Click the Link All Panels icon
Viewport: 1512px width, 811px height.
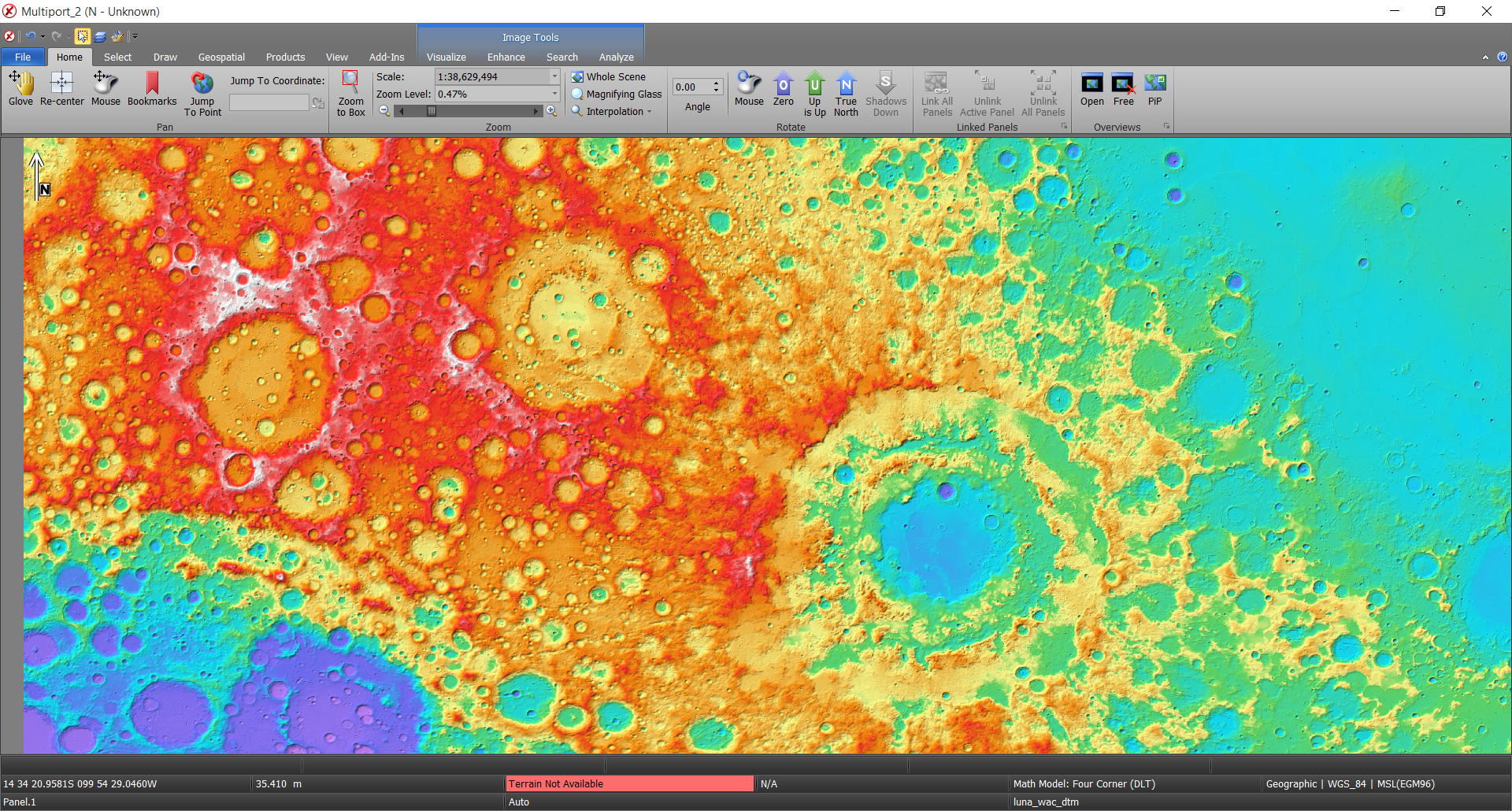936,93
